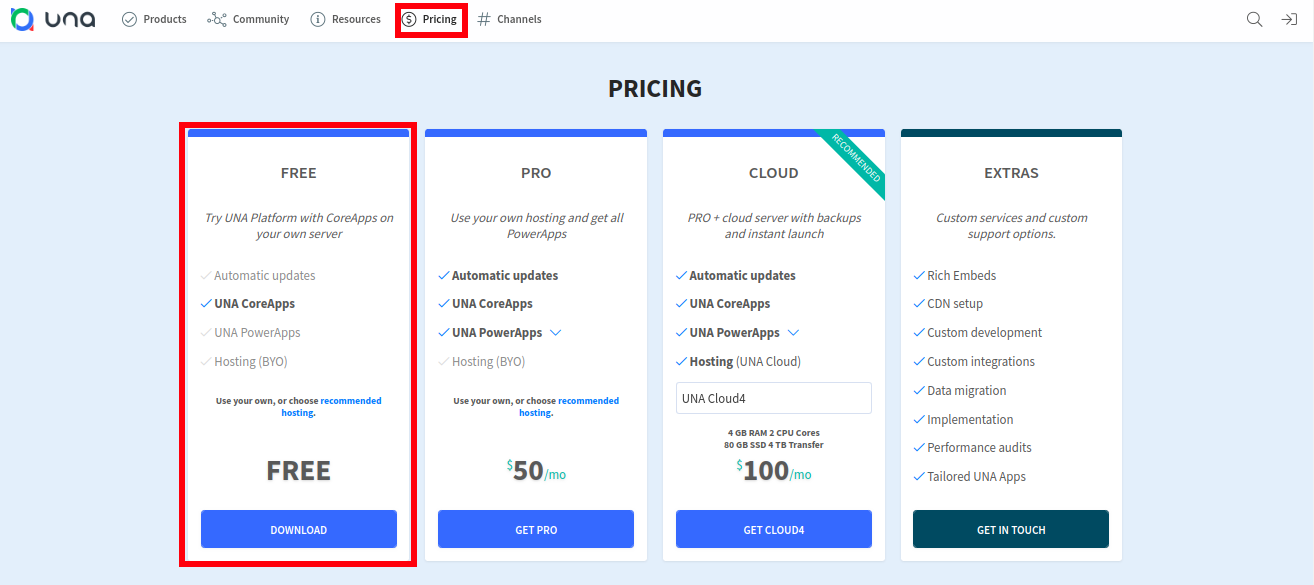Image resolution: width=1314 pixels, height=585 pixels.
Task: Click the Community network nodes icon
Action: pos(217,19)
